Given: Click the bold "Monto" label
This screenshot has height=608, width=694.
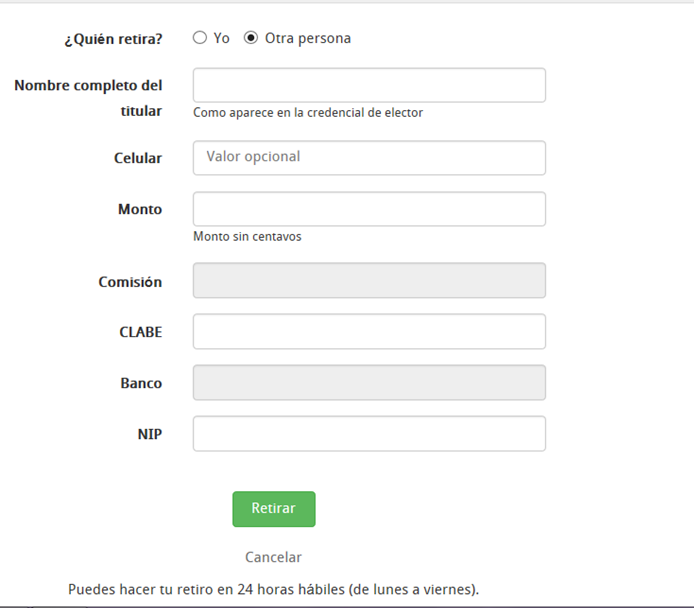Looking at the screenshot, I should [140, 209].
